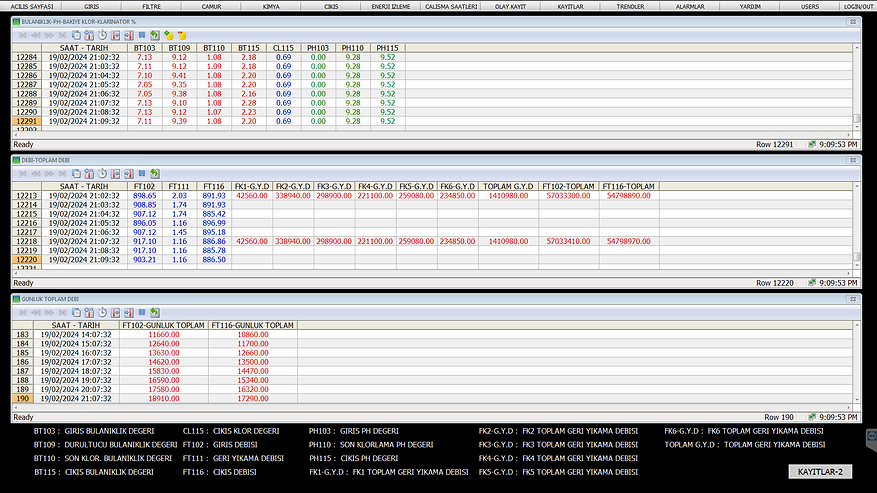
Task: Click the BT103 column header
Action: (144, 48)
